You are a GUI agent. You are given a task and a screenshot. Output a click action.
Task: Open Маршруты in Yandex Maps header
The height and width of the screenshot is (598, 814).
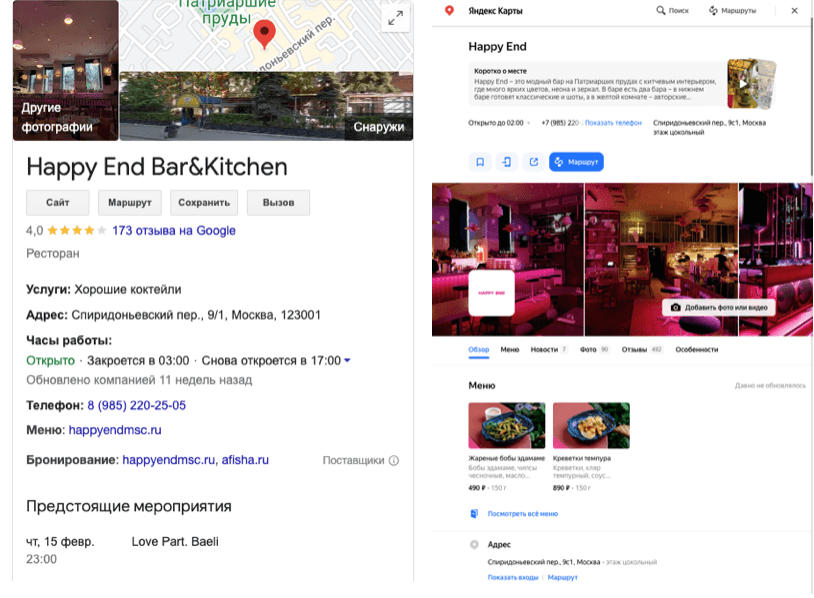[732, 10]
